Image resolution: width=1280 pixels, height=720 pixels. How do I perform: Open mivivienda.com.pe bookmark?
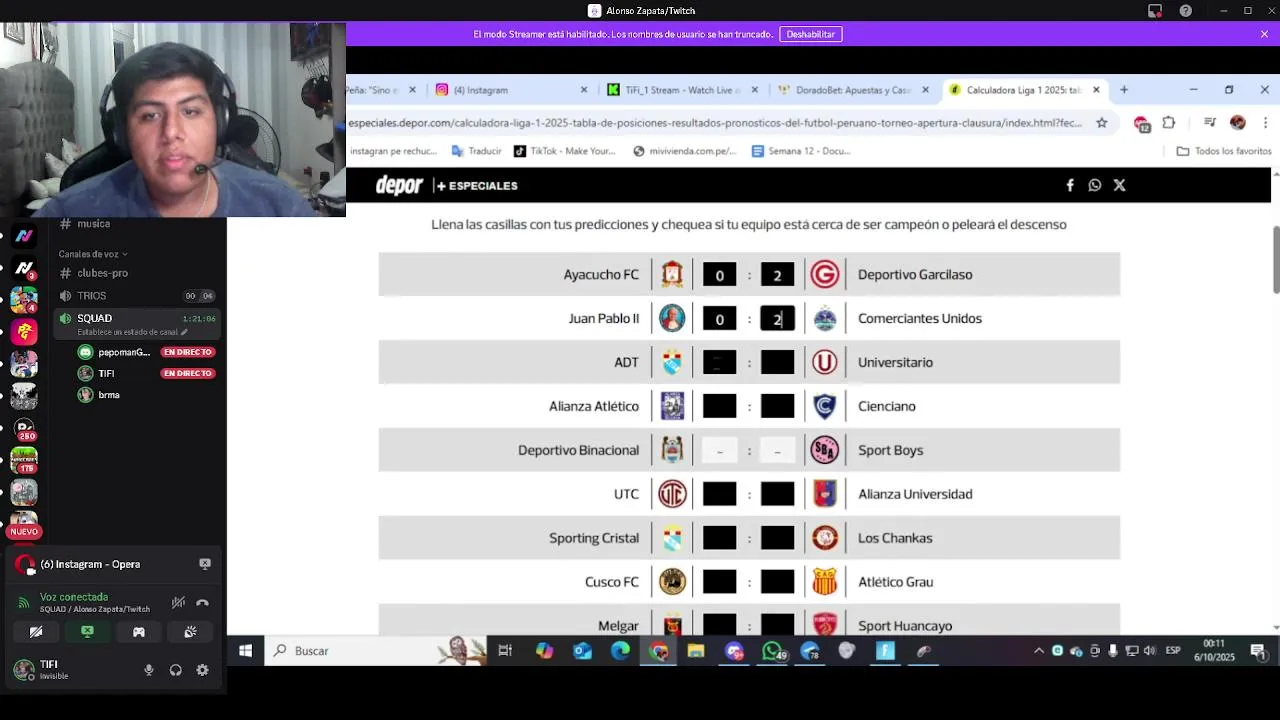click(685, 151)
